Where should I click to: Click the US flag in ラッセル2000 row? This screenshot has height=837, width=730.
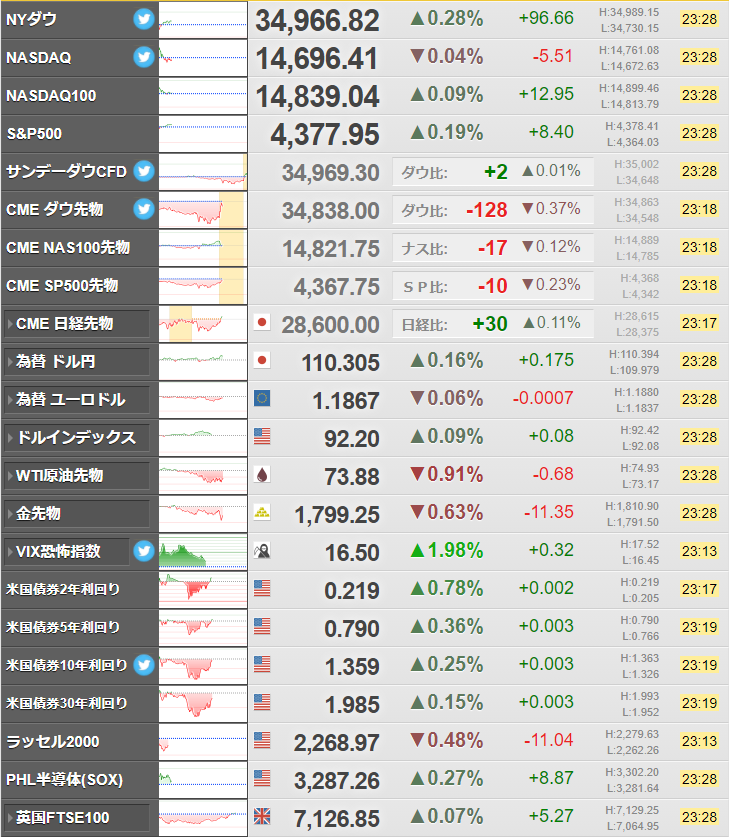(262, 740)
